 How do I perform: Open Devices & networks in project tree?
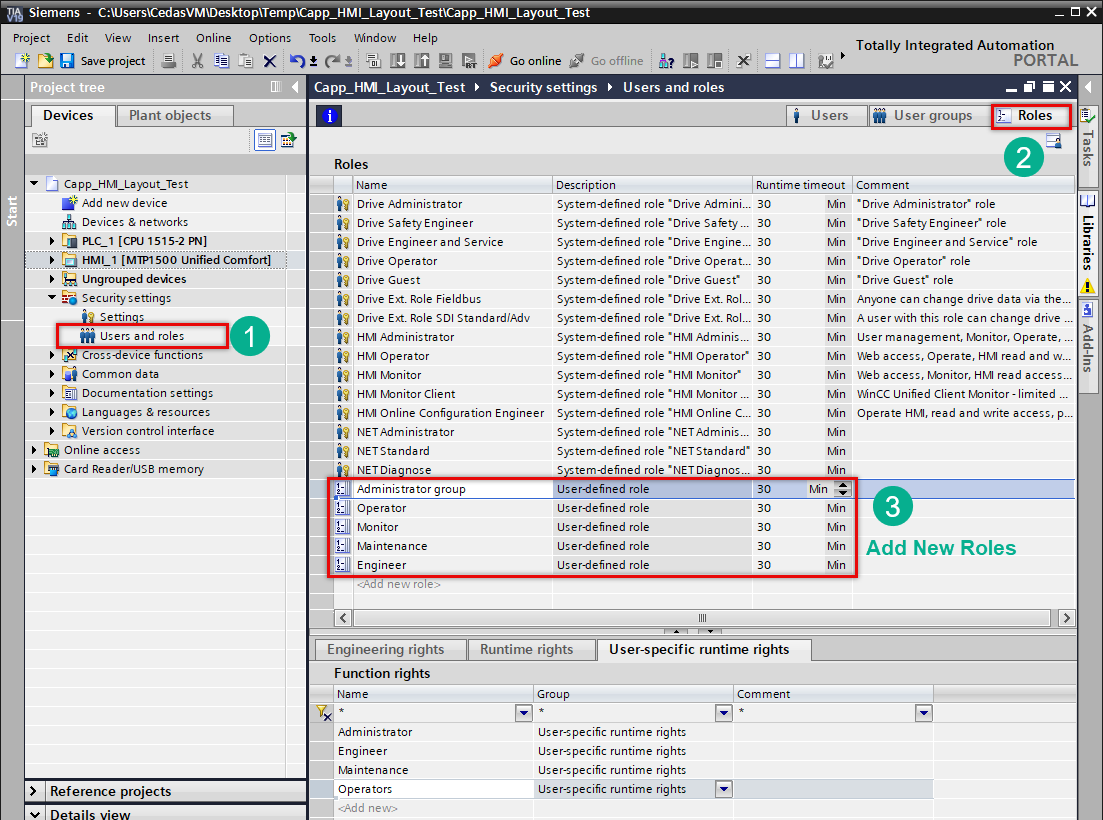[134, 222]
